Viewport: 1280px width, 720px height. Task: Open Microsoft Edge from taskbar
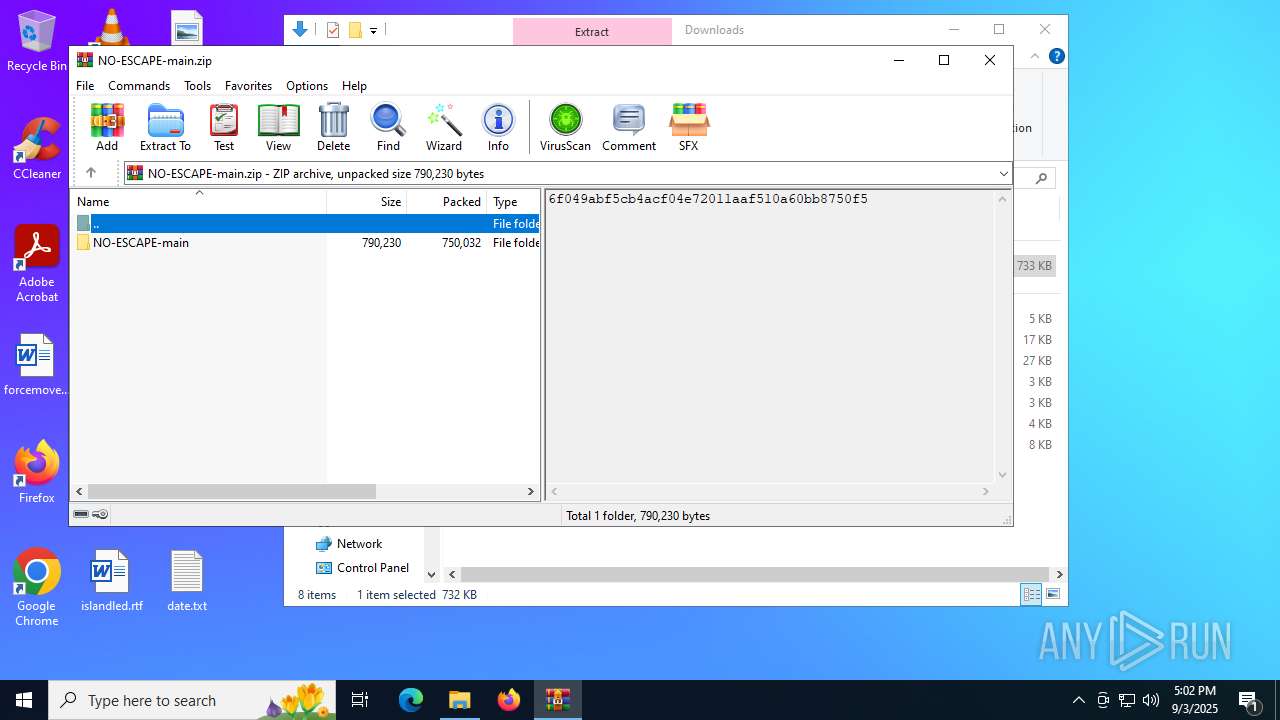tap(411, 700)
